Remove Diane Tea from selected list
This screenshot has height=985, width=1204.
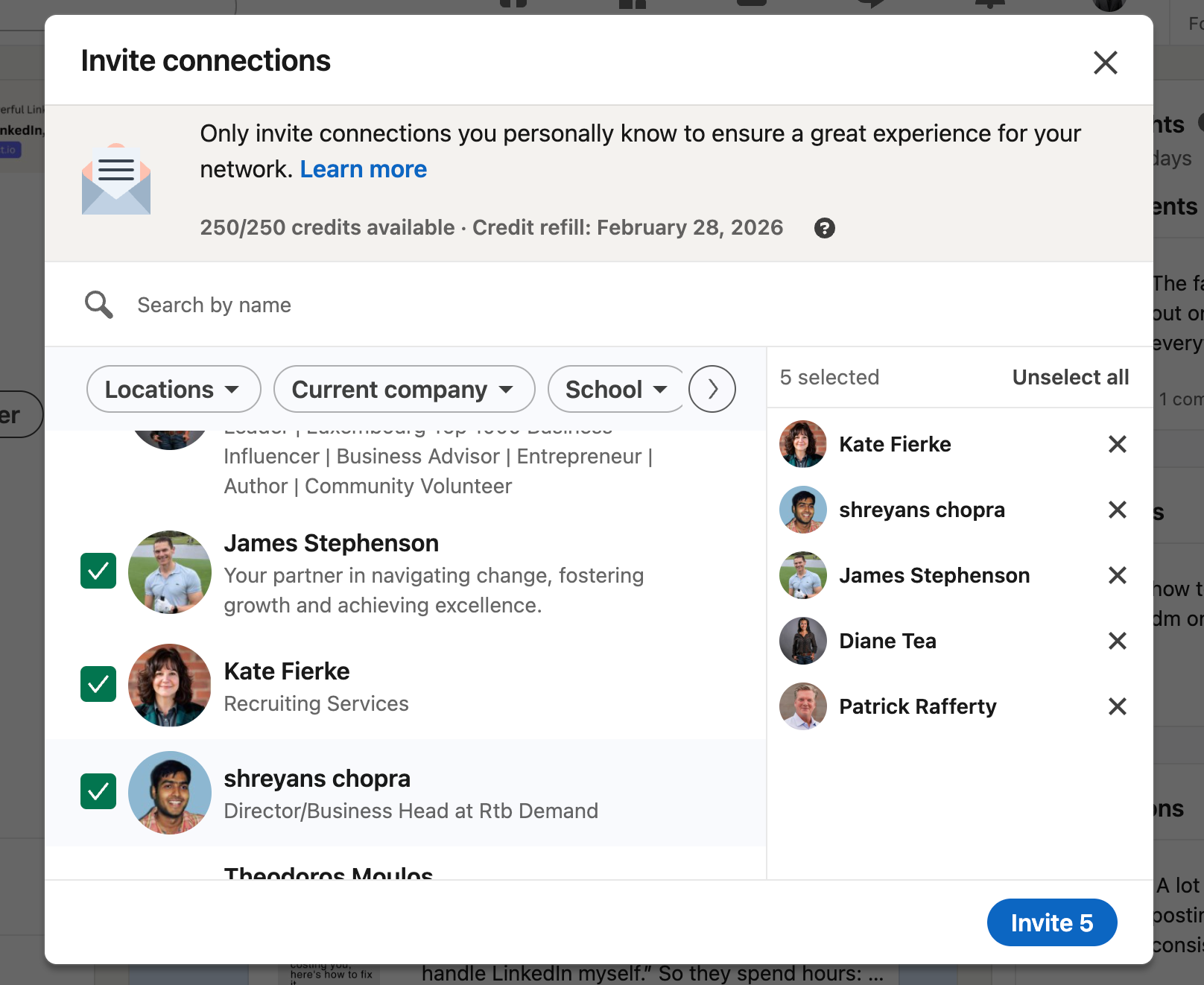1117,641
